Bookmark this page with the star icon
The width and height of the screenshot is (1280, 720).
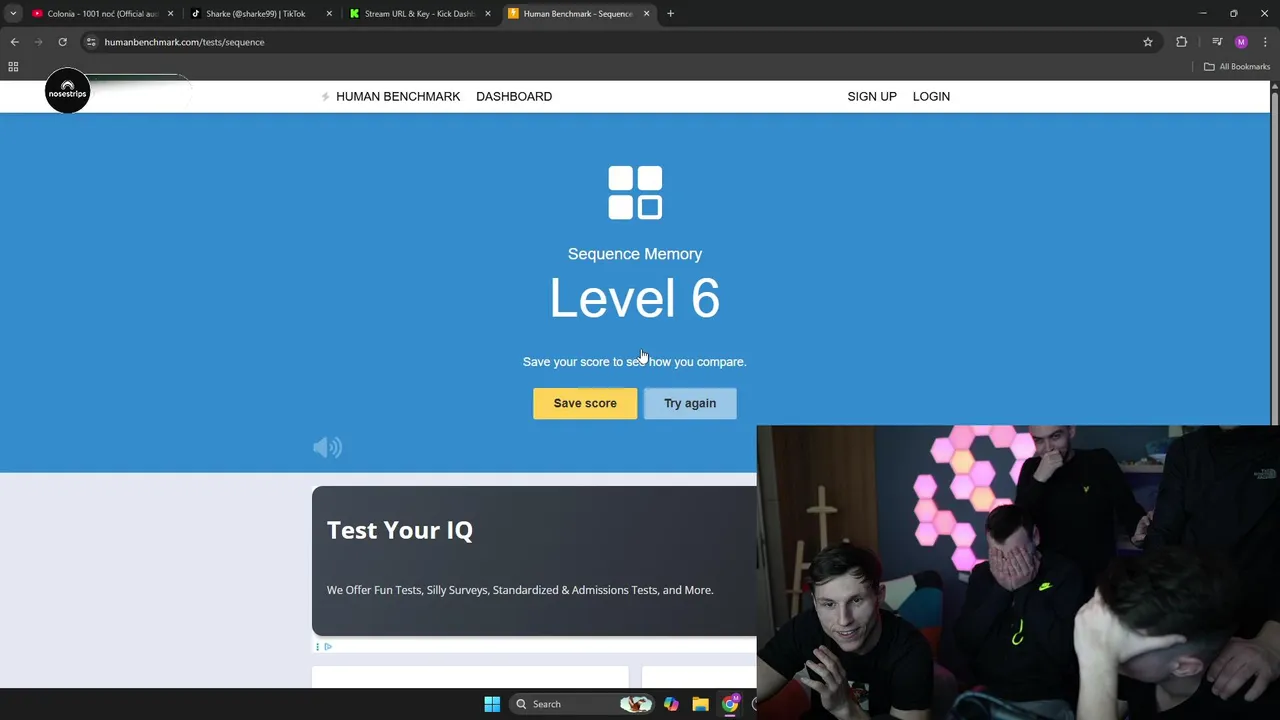[1148, 42]
